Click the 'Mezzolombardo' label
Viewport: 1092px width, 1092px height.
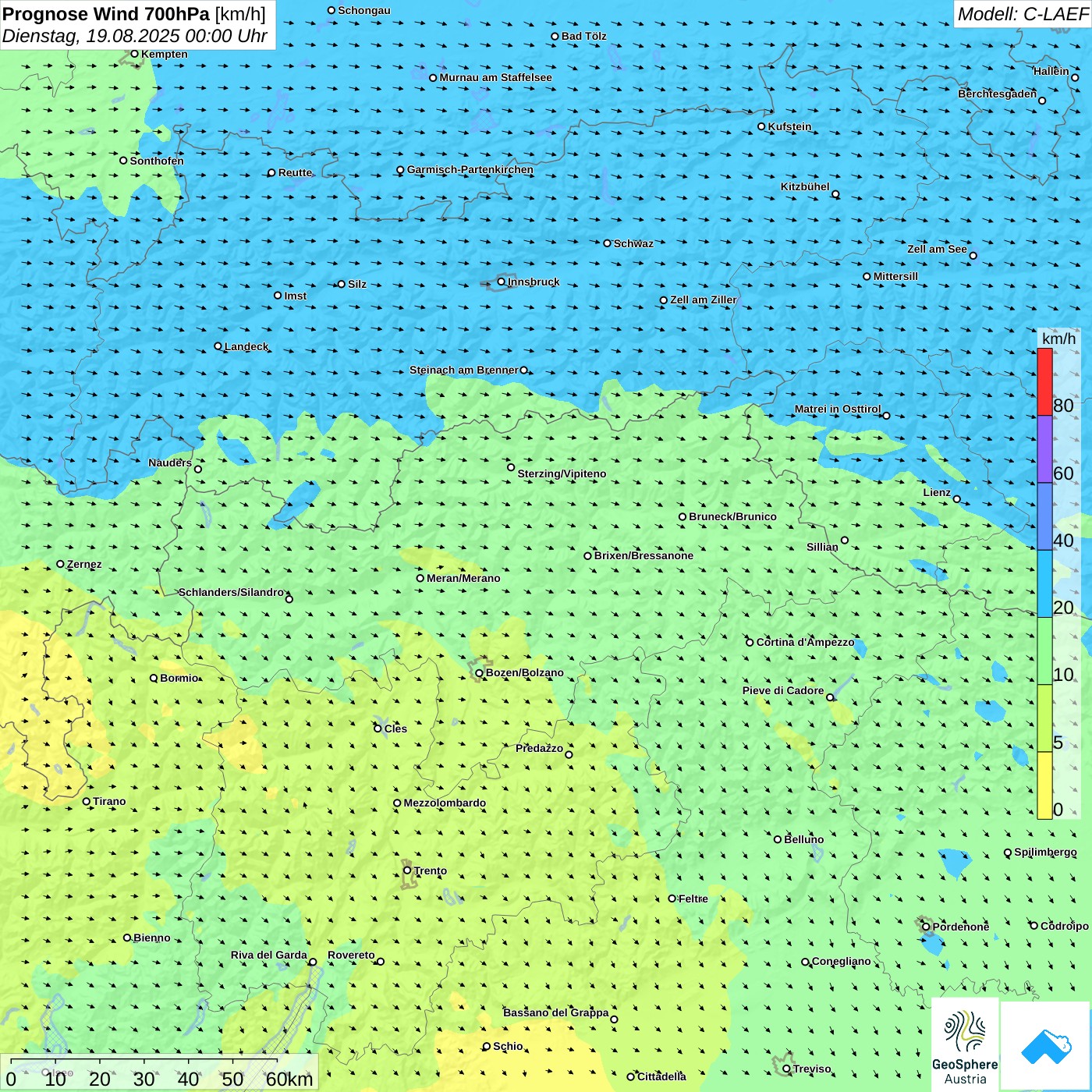(x=445, y=803)
